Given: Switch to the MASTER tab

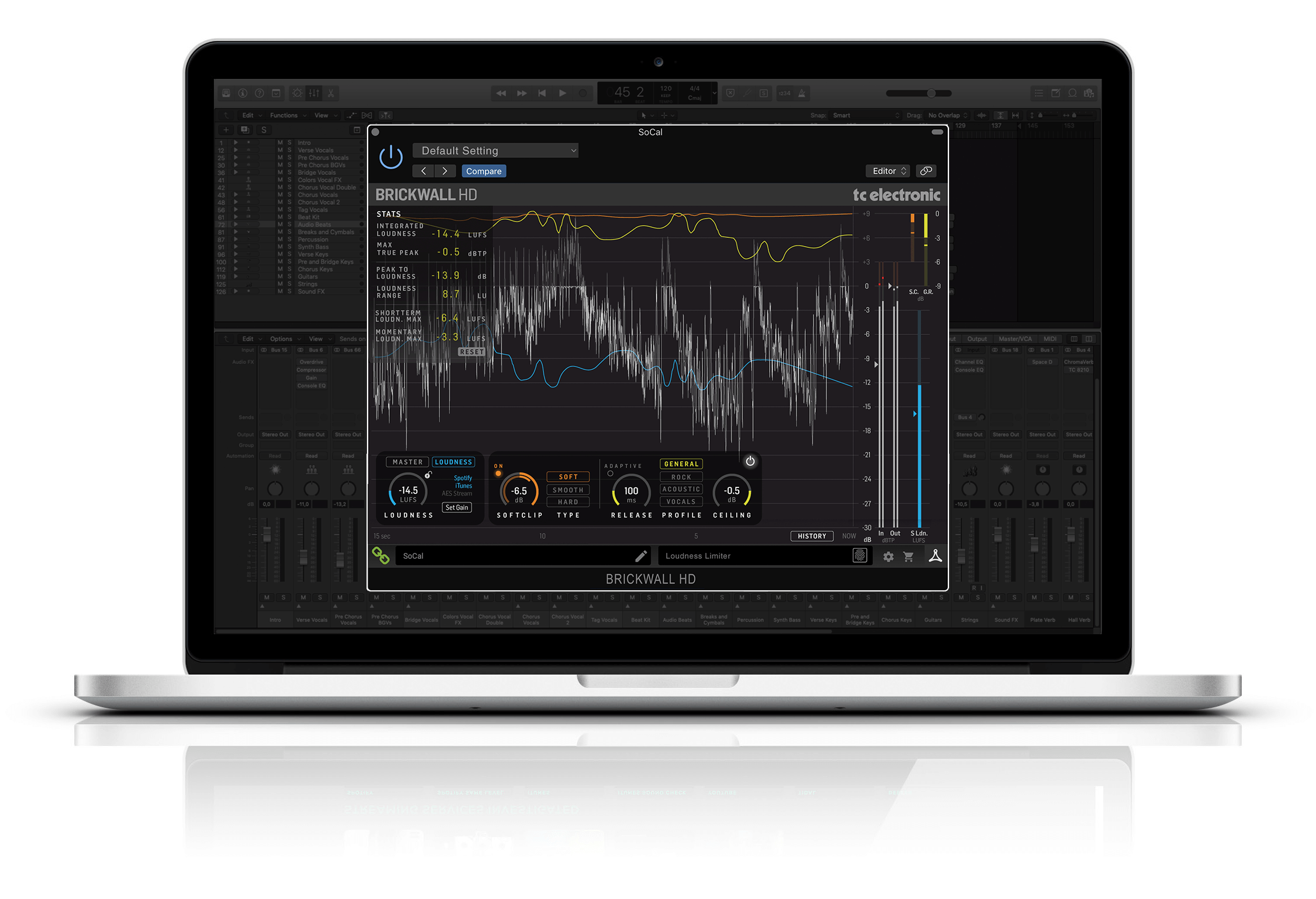Looking at the screenshot, I should 407,462.
